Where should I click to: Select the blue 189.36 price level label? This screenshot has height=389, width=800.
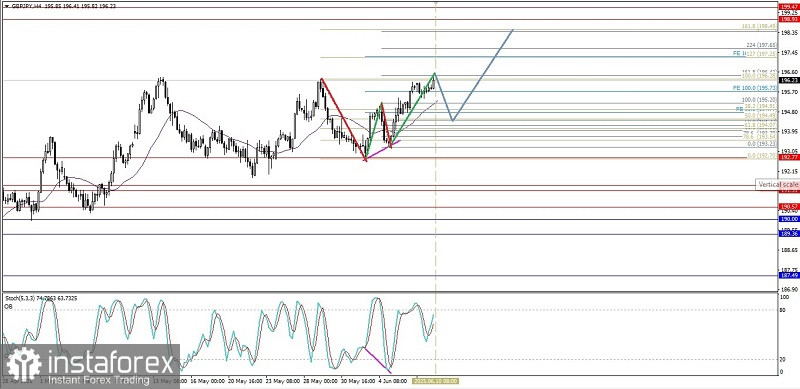(x=789, y=233)
